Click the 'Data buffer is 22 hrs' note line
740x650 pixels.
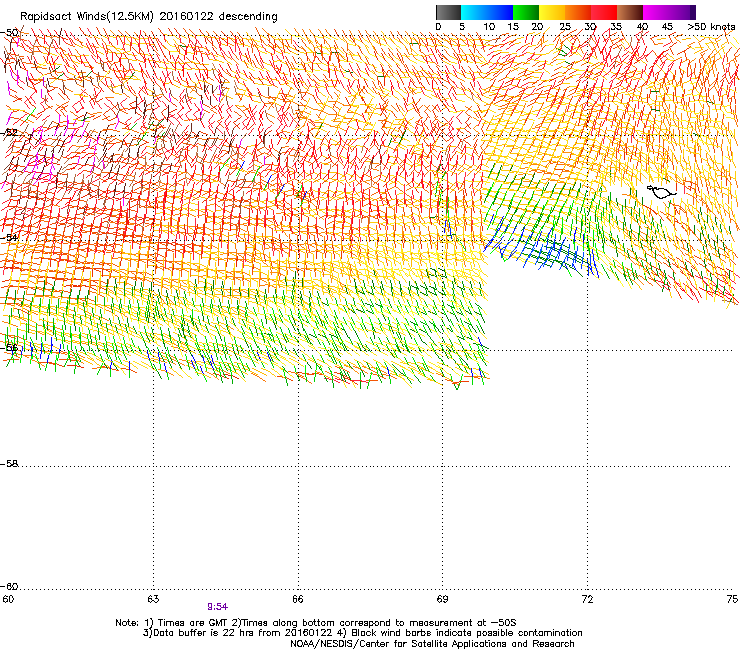[362, 633]
